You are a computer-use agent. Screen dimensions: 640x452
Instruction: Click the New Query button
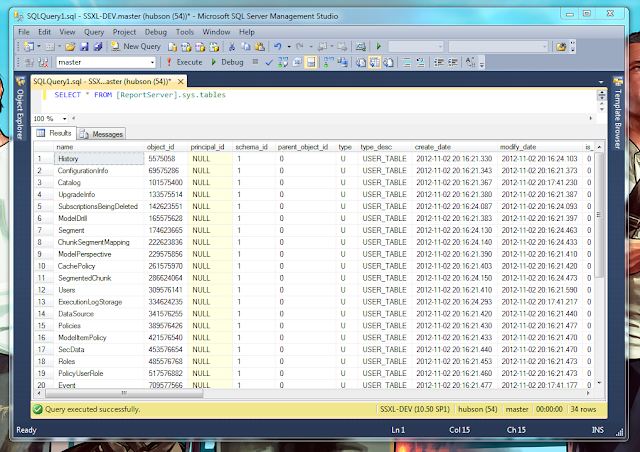pos(136,47)
